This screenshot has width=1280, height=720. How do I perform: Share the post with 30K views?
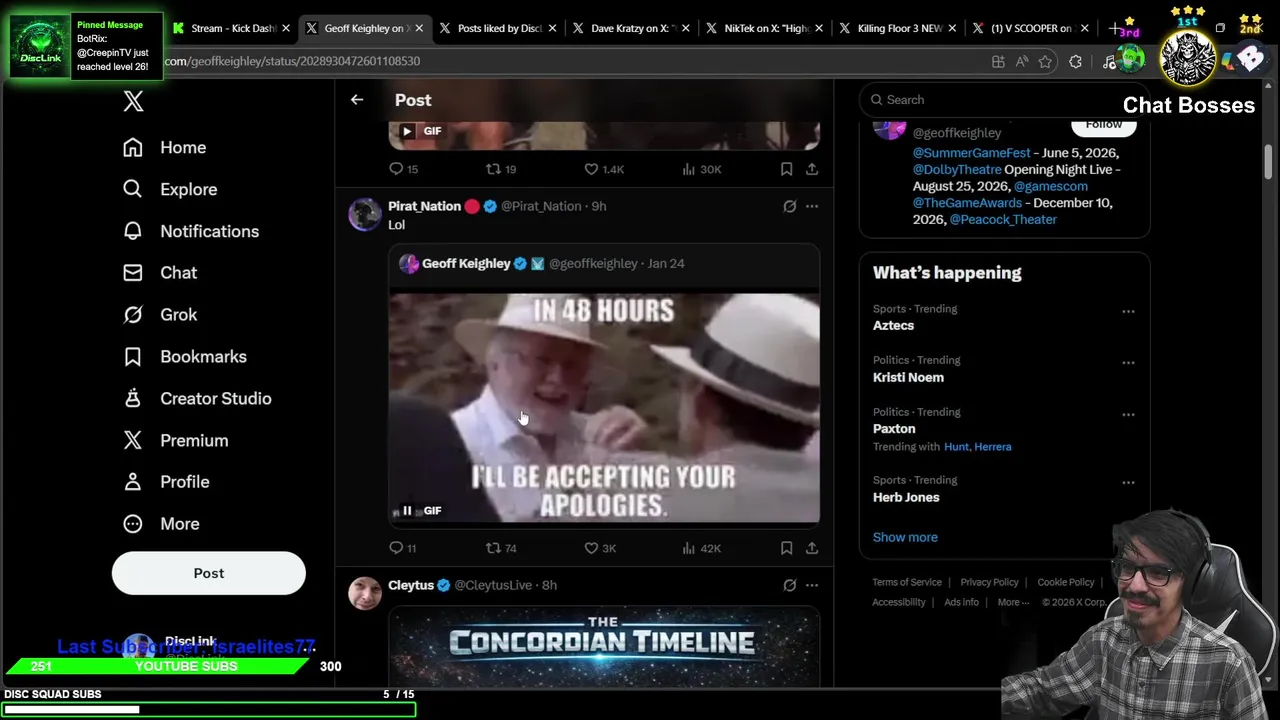point(812,169)
